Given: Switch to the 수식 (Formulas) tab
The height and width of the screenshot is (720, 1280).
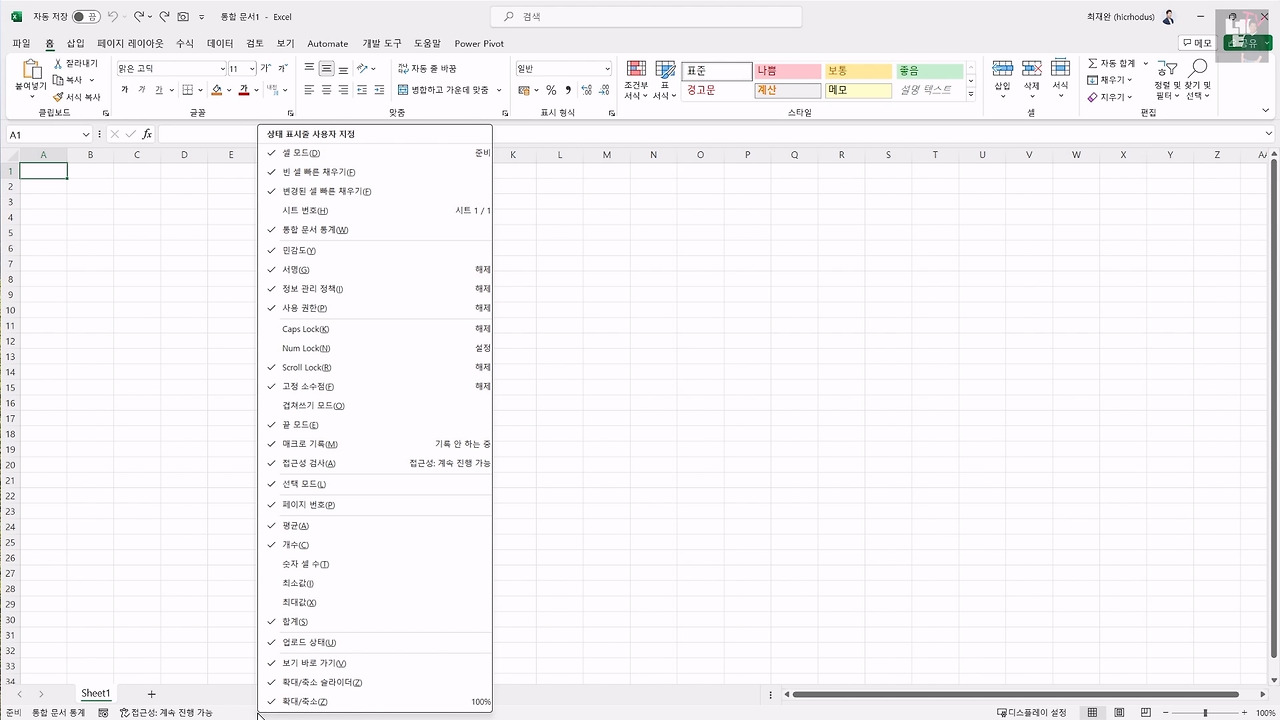Looking at the screenshot, I should (185, 43).
